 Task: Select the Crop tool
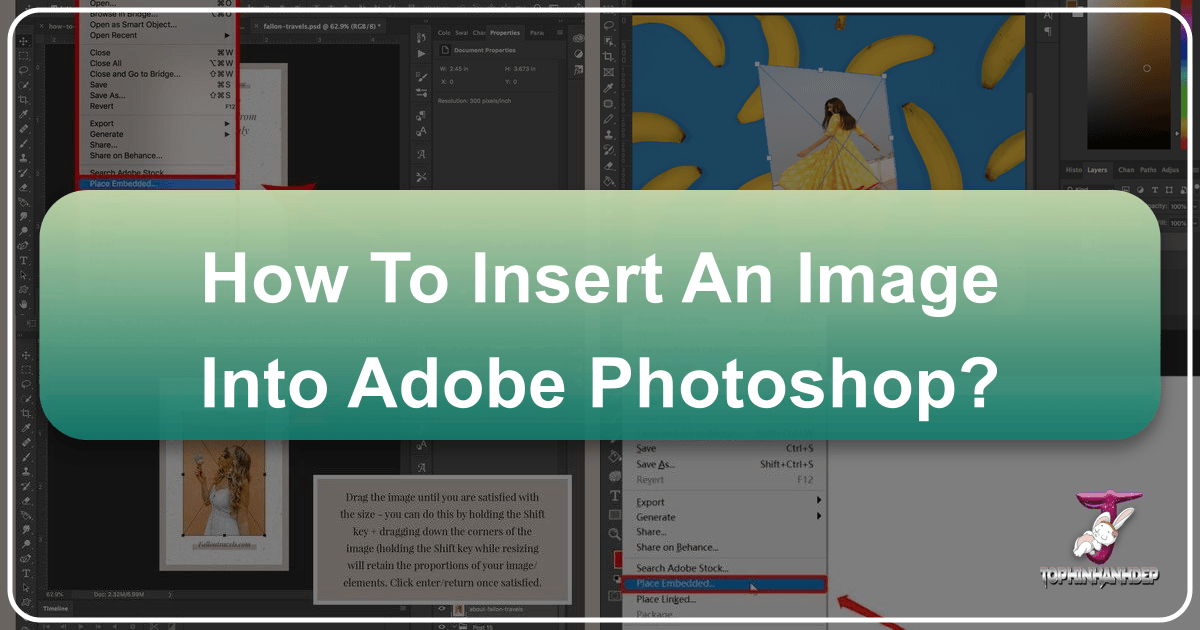point(23,99)
